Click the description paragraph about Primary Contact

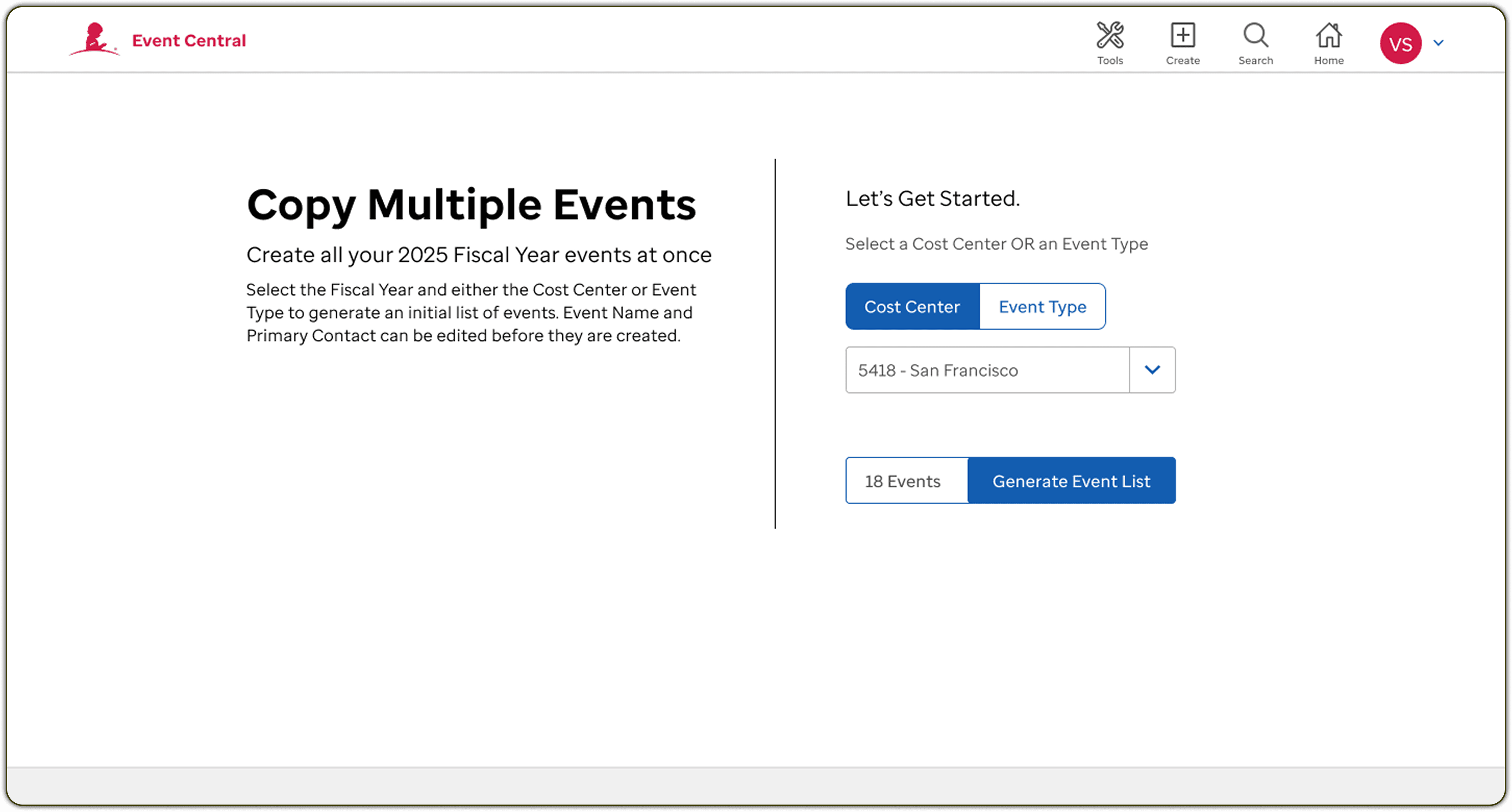pos(471,312)
